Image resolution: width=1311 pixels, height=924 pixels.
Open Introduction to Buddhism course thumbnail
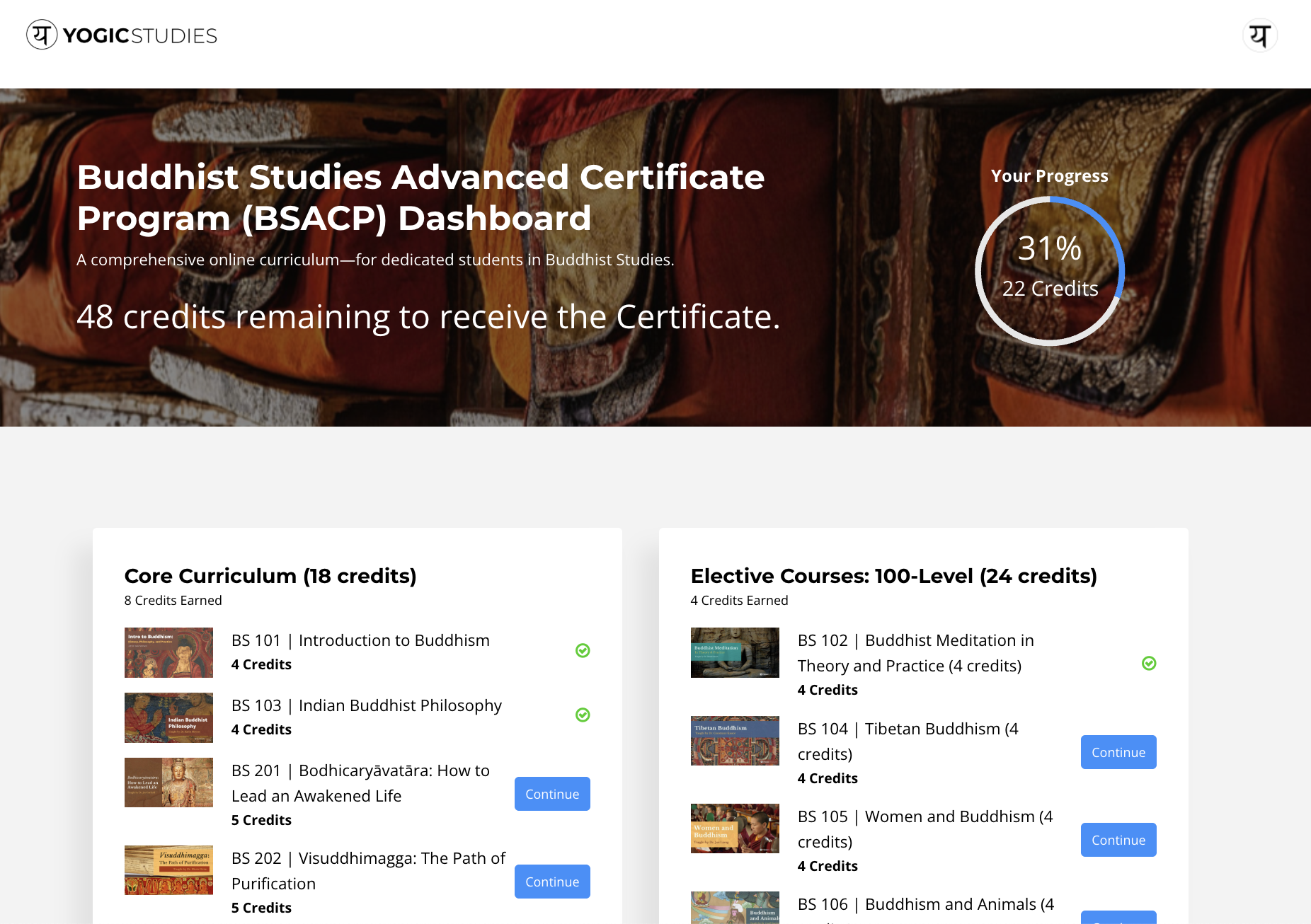point(168,652)
